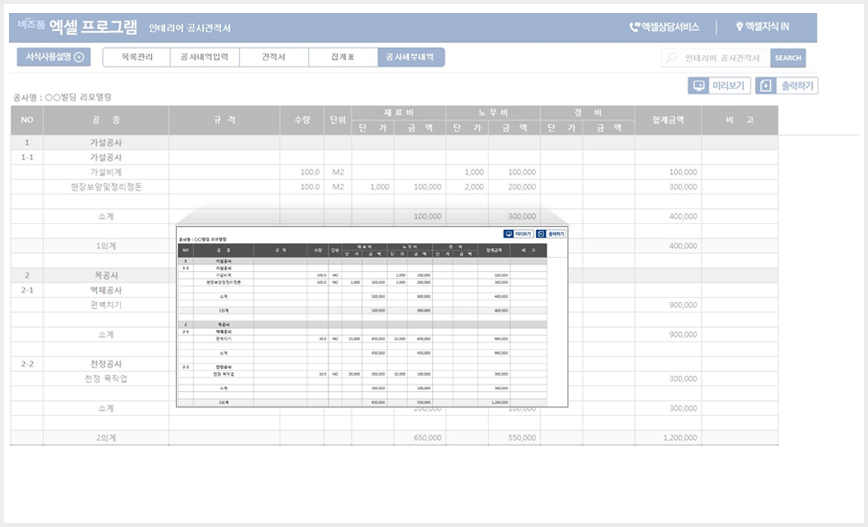Screen dimensions: 868x527
Task: Select the 천정공사 cell in row 2-2
Action: 106,364
